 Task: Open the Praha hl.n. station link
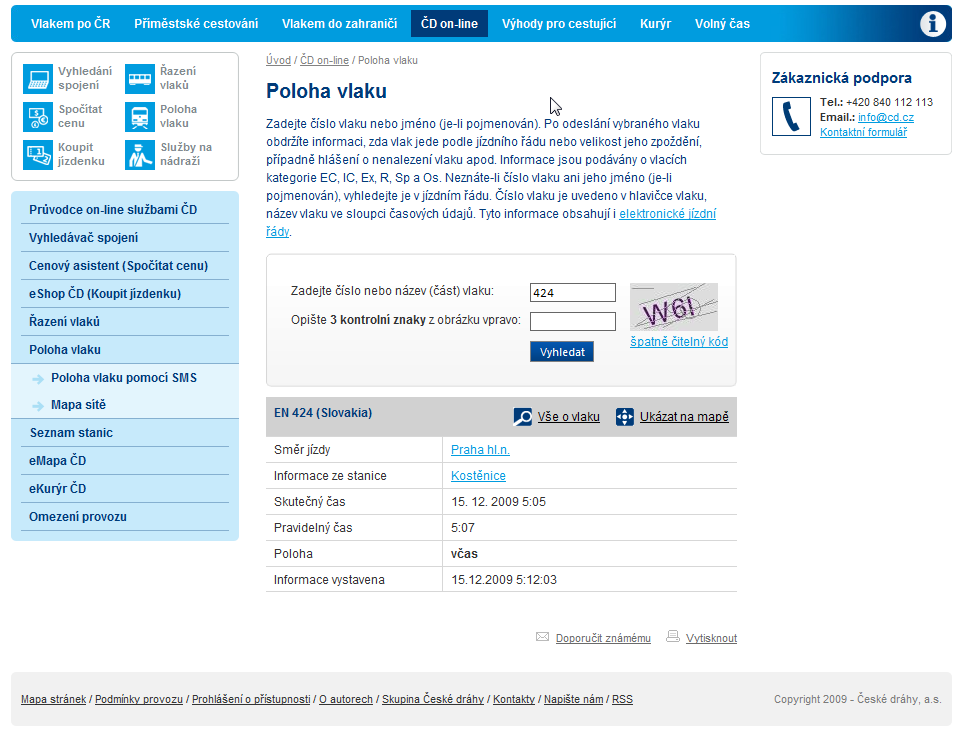tap(480, 450)
